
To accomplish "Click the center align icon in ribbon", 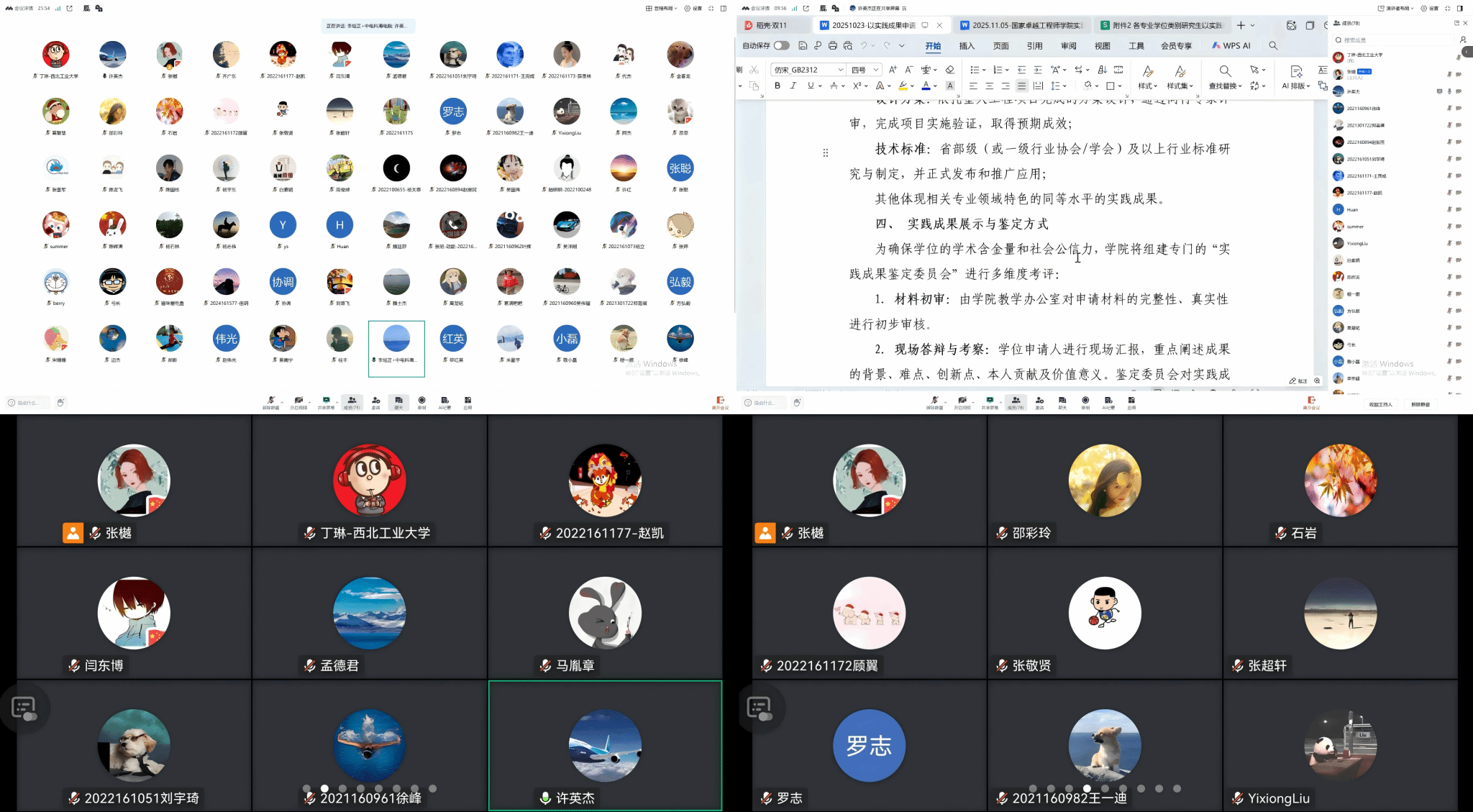I will pyautogui.click(x=989, y=86).
